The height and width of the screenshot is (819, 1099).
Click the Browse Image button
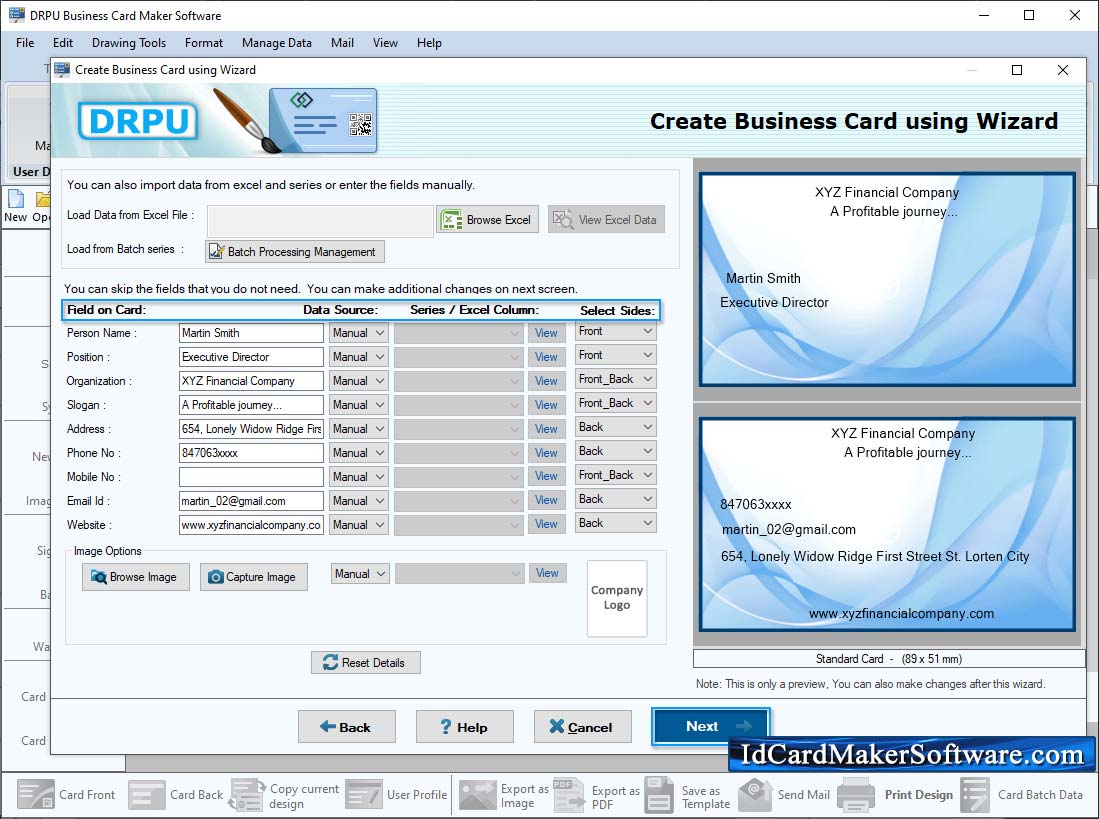[x=136, y=577]
